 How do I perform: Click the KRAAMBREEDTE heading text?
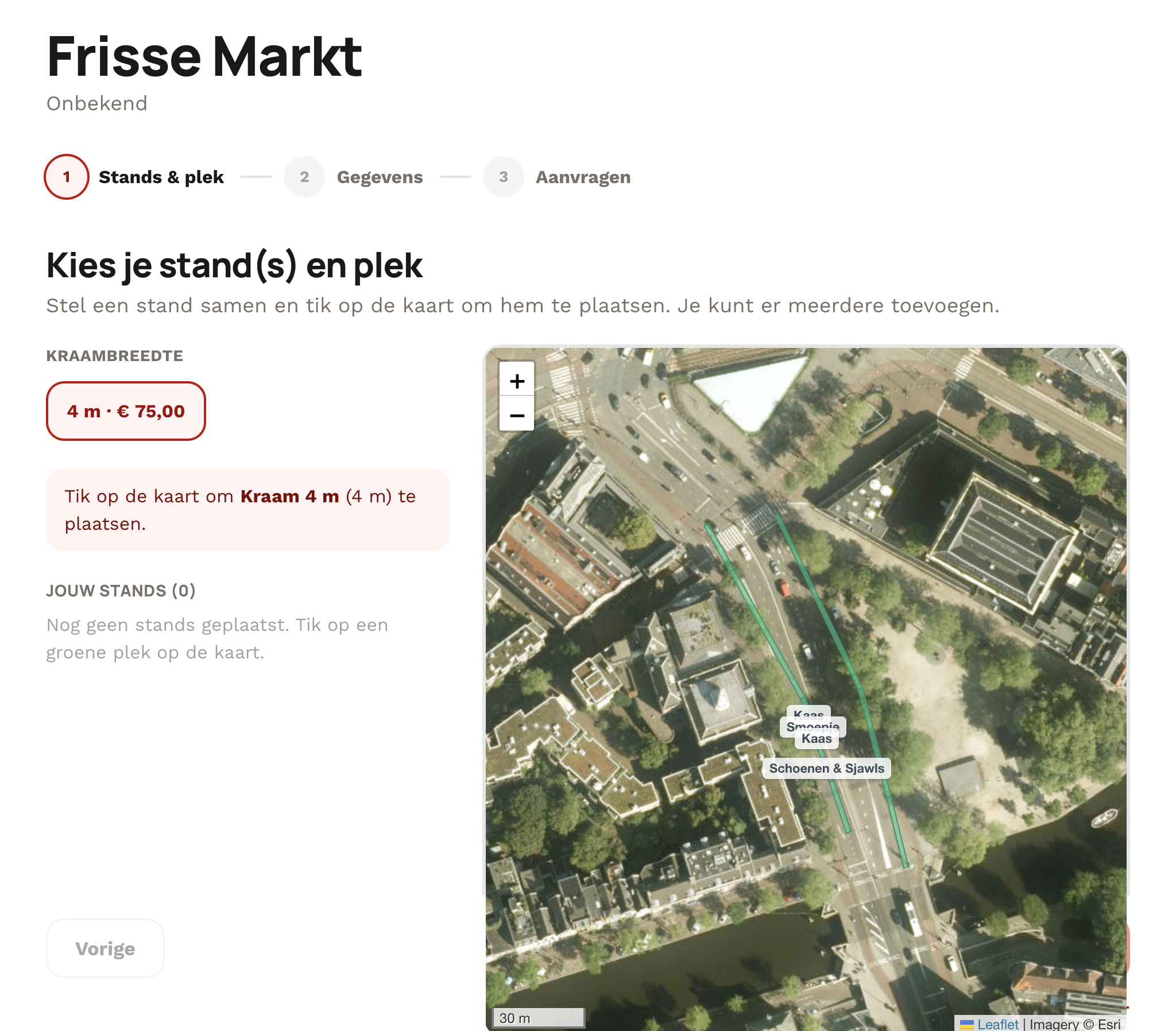[x=114, y=355]
